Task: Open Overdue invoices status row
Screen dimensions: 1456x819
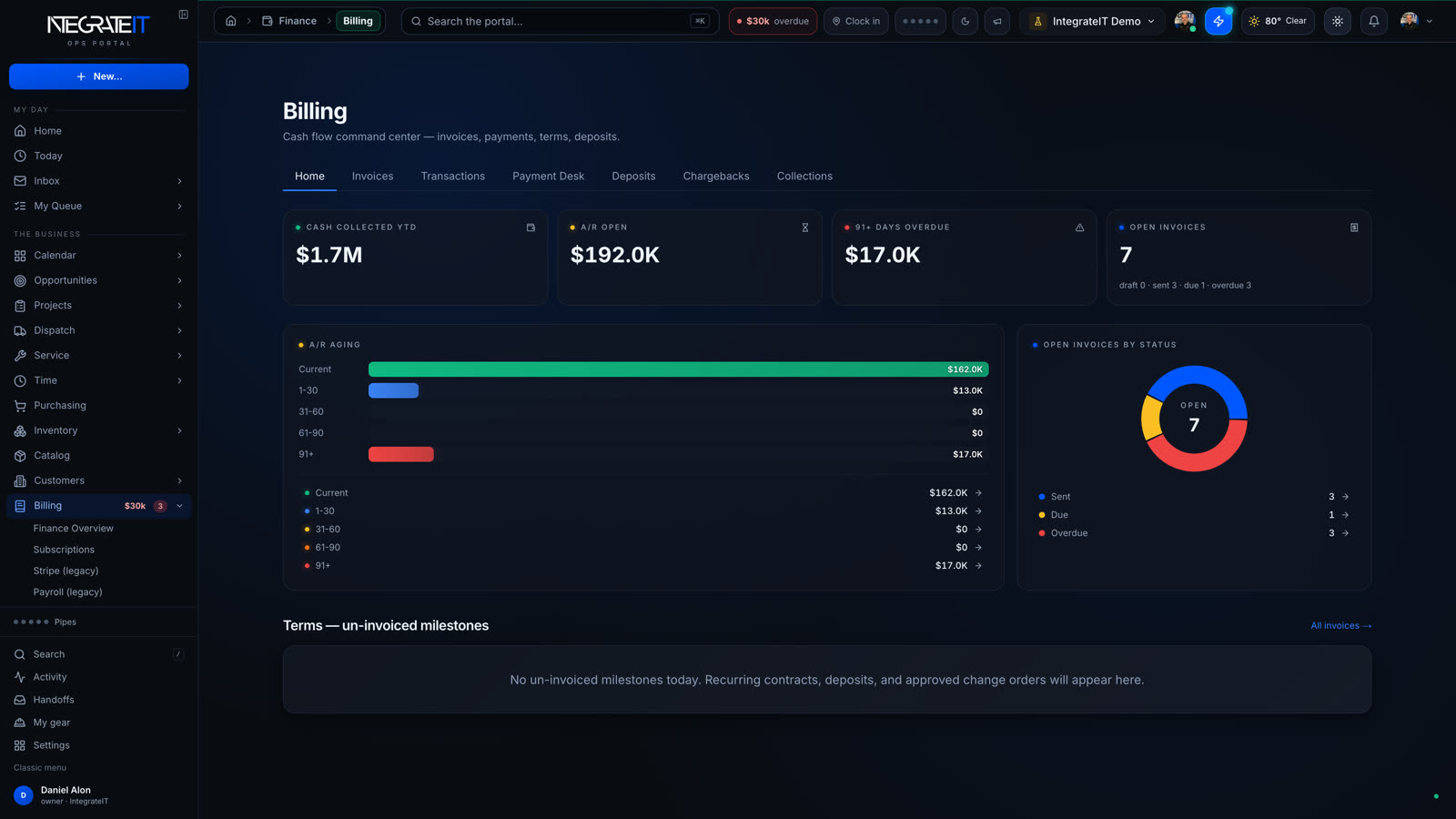Action: click(1194, 533)
